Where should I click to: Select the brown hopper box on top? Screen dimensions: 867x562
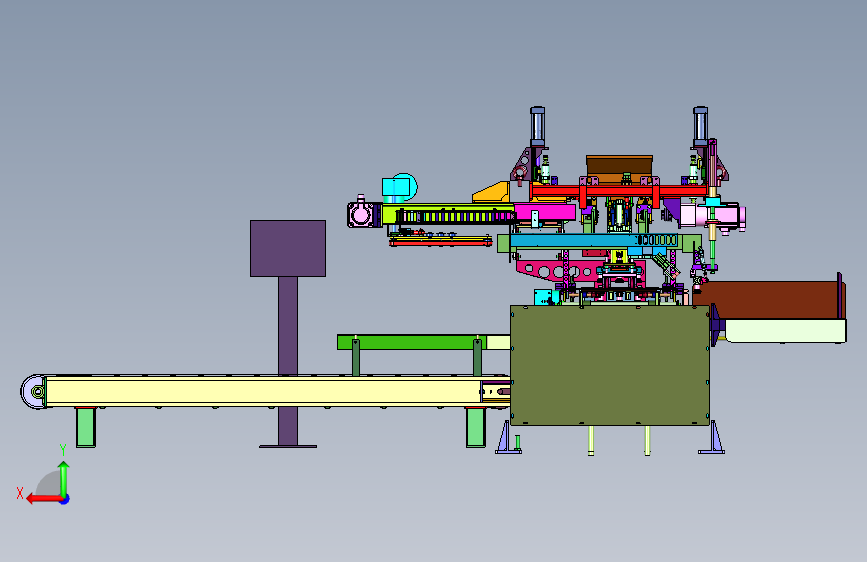[619, 169]
